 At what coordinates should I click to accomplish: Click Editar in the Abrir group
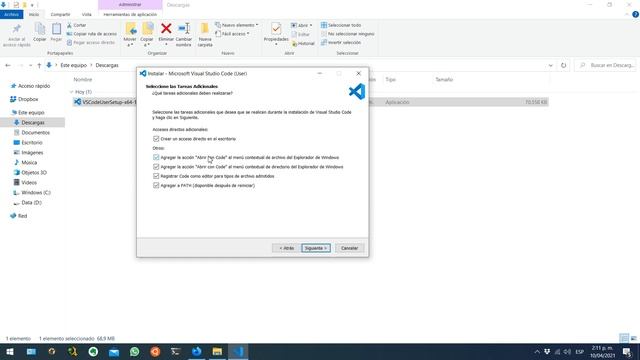pos(301,35)
